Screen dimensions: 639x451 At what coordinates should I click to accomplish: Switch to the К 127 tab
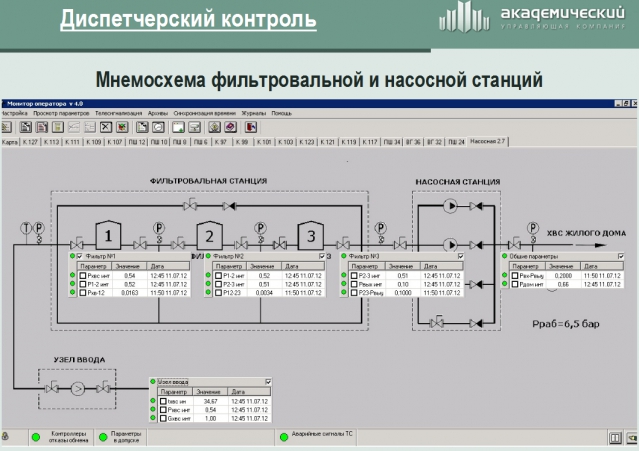pos(30,142)
